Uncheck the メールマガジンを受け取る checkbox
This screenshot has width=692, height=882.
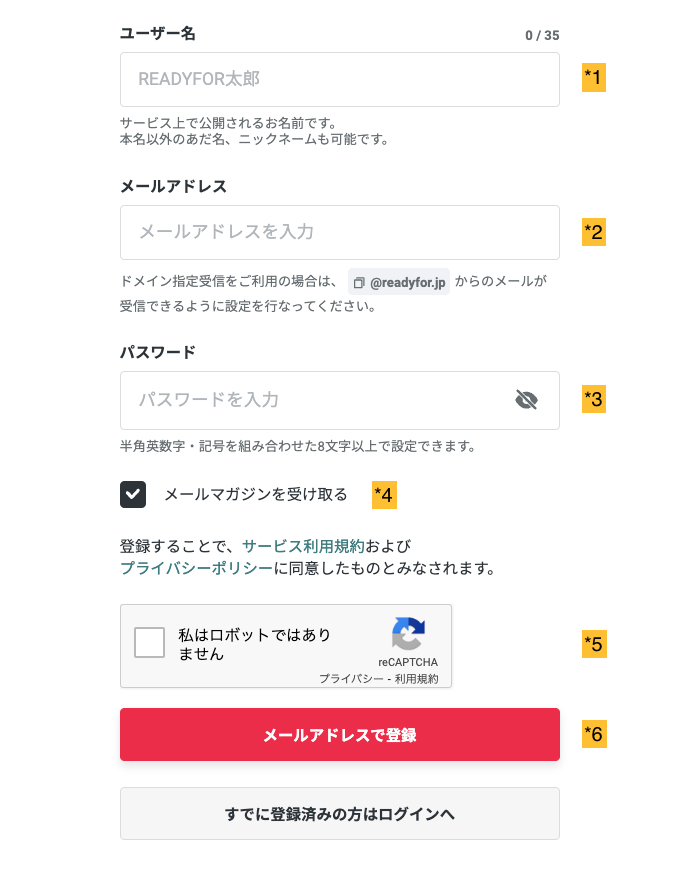133,494
